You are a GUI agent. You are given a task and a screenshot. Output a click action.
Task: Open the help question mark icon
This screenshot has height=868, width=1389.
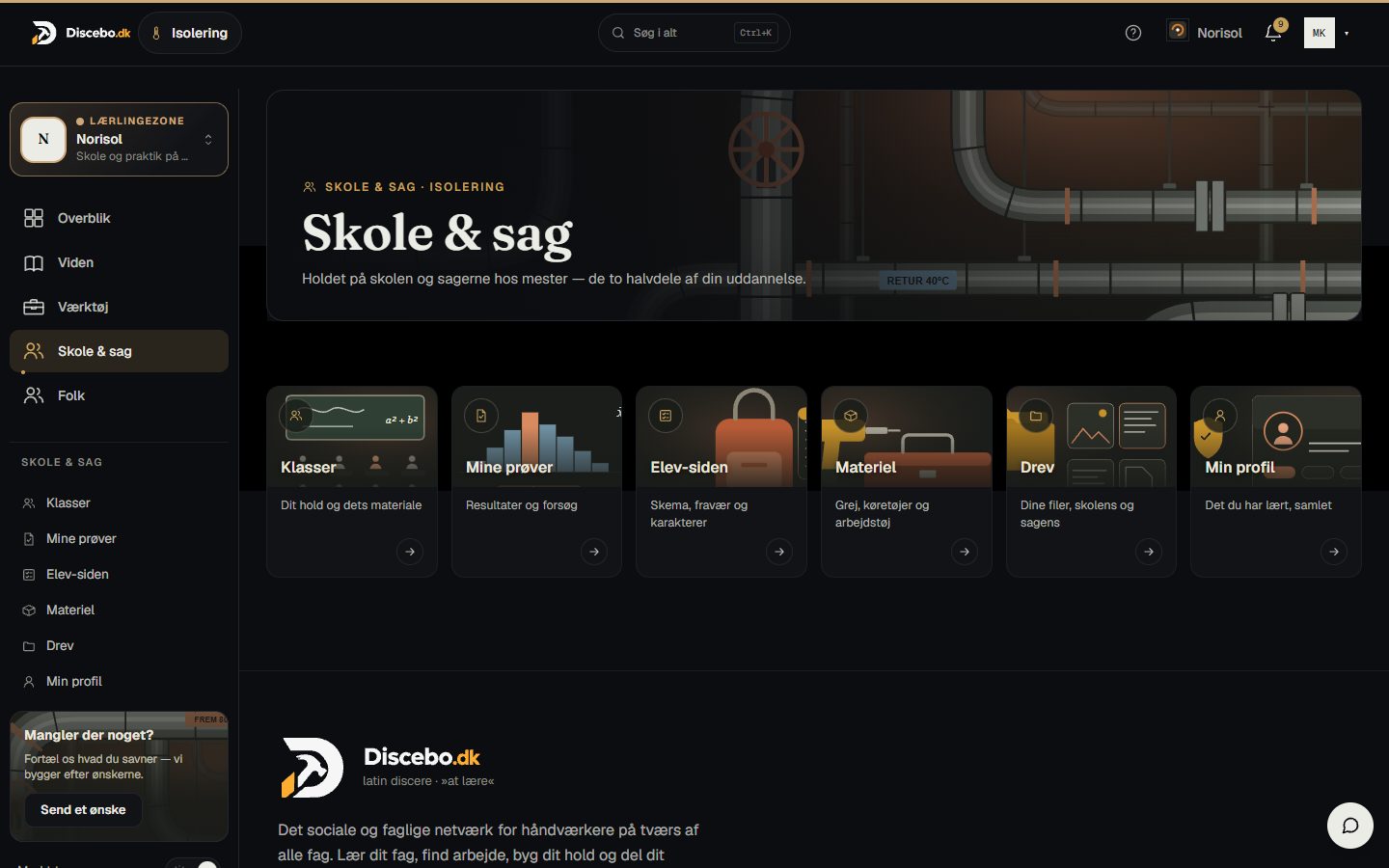1133,33
